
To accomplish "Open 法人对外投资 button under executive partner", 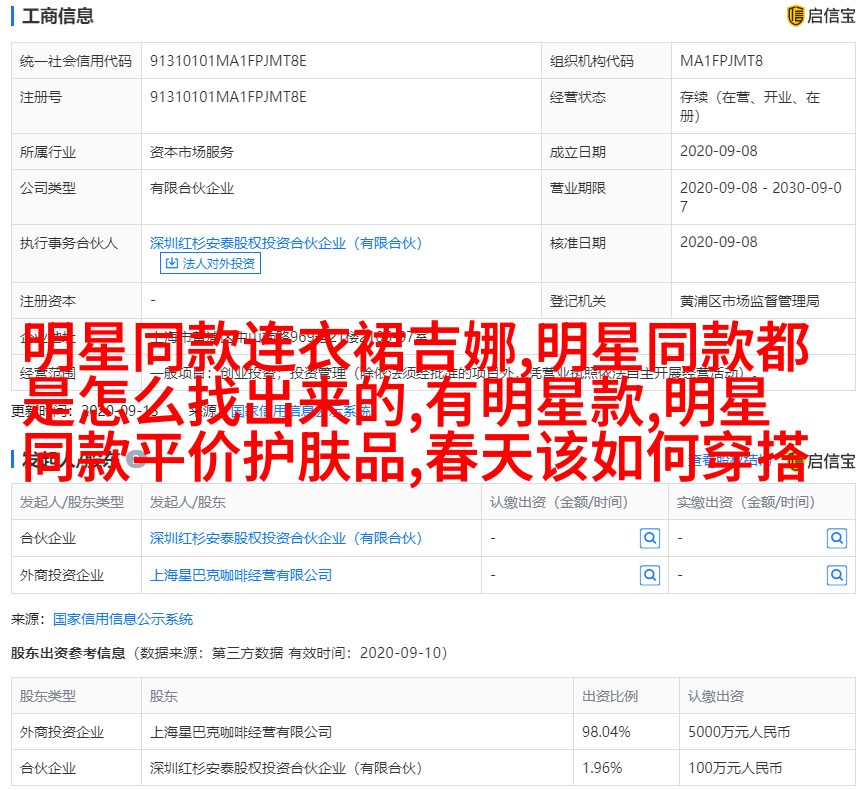I will [x=210, y=263].
